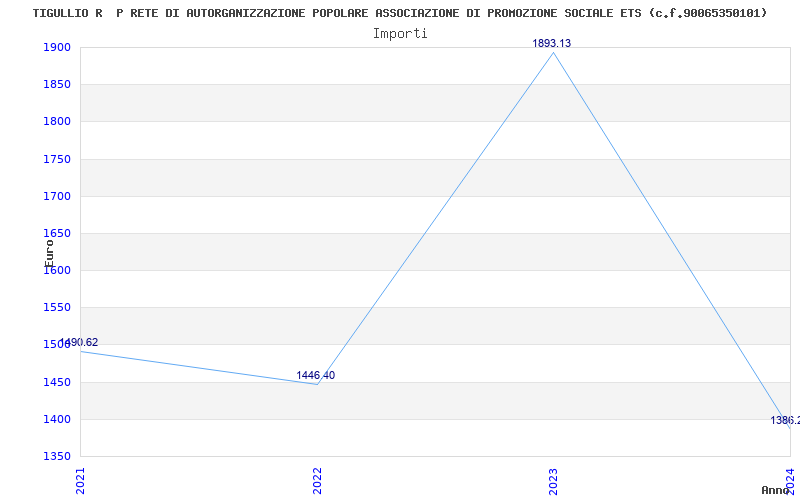Click the 1550 y-axis tick label
Image resolution: width=800 pixels, height=500 pixels.
click(x=57, y=308)
